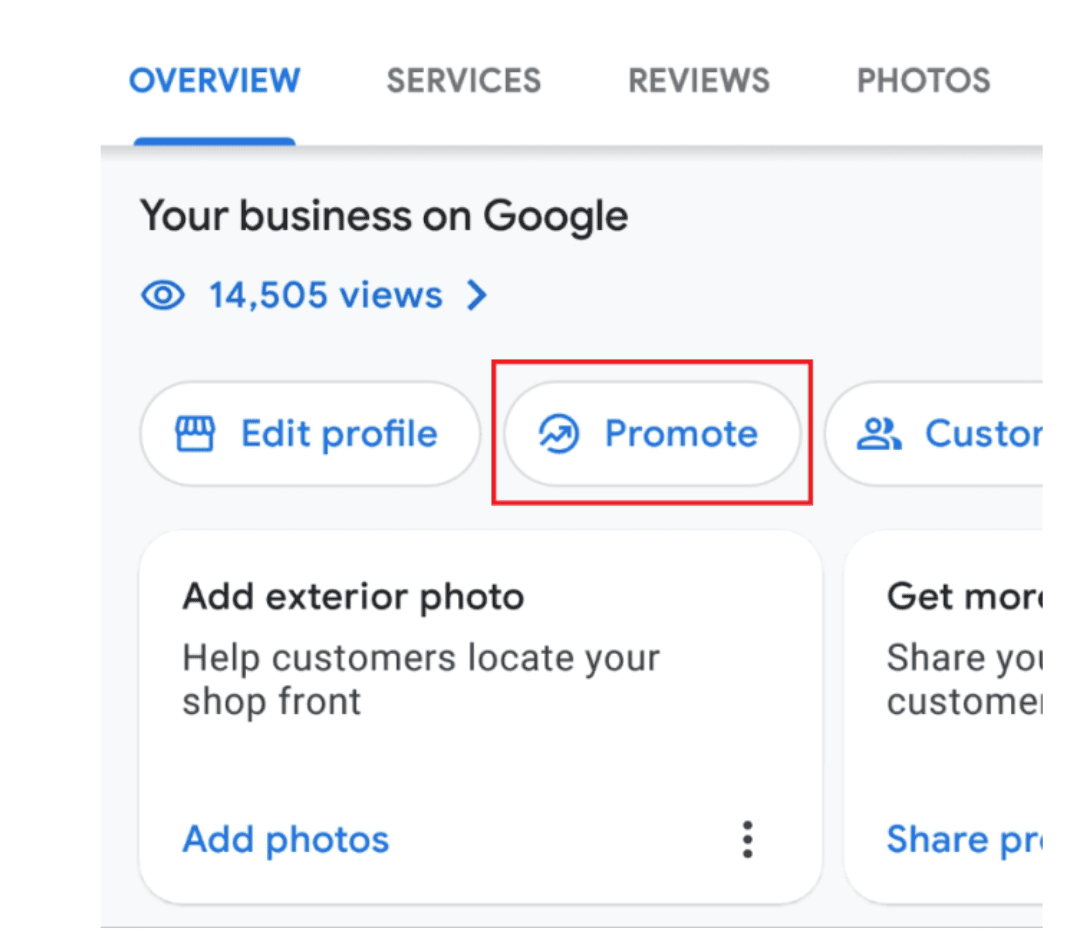Click the circle around the Promote arrow icon

tap(558, 433)
